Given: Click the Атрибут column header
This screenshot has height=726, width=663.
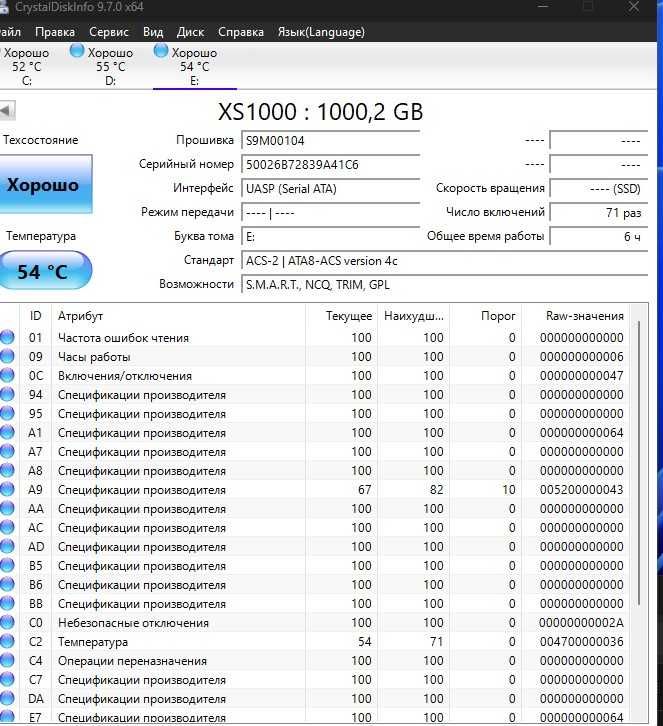Looking at the screenshot, I should 178,316.
